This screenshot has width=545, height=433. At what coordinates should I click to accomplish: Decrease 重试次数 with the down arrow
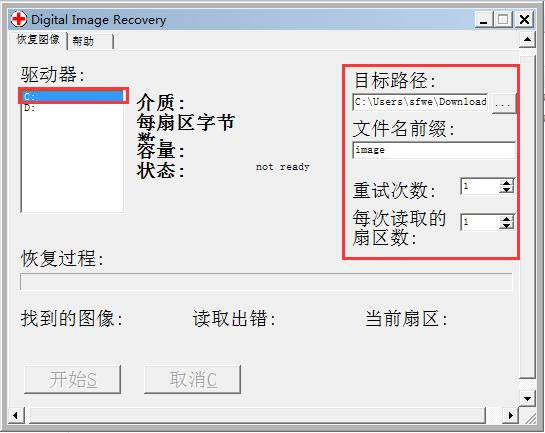pos(506,190)
